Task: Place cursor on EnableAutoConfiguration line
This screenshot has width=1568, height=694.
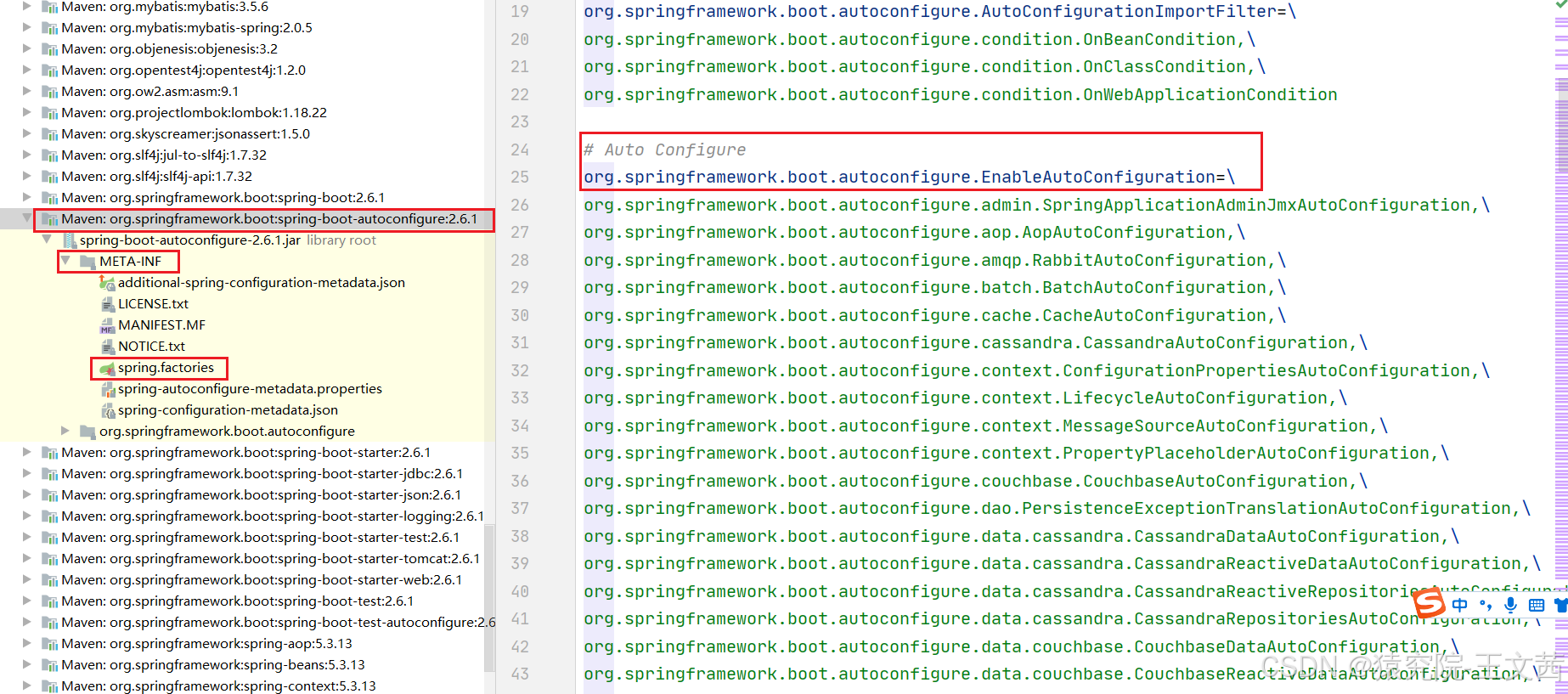Action: (909, 178)
